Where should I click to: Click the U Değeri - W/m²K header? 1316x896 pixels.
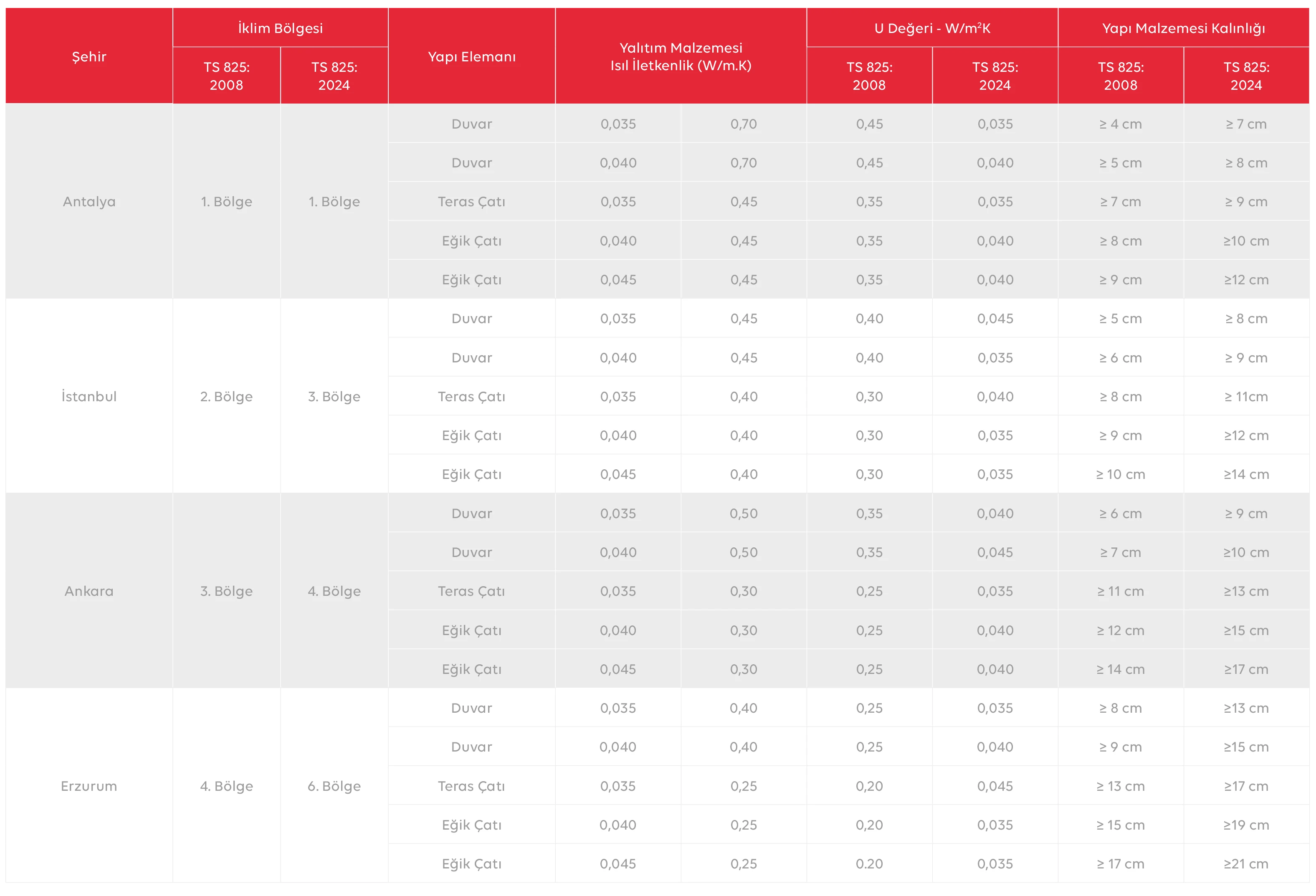click(x=932, y=28)
